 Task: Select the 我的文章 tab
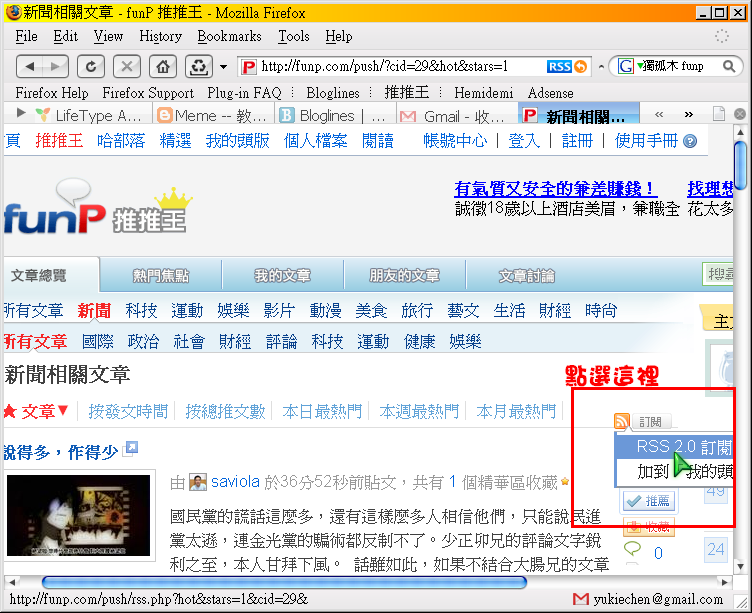tap(282, 276)
